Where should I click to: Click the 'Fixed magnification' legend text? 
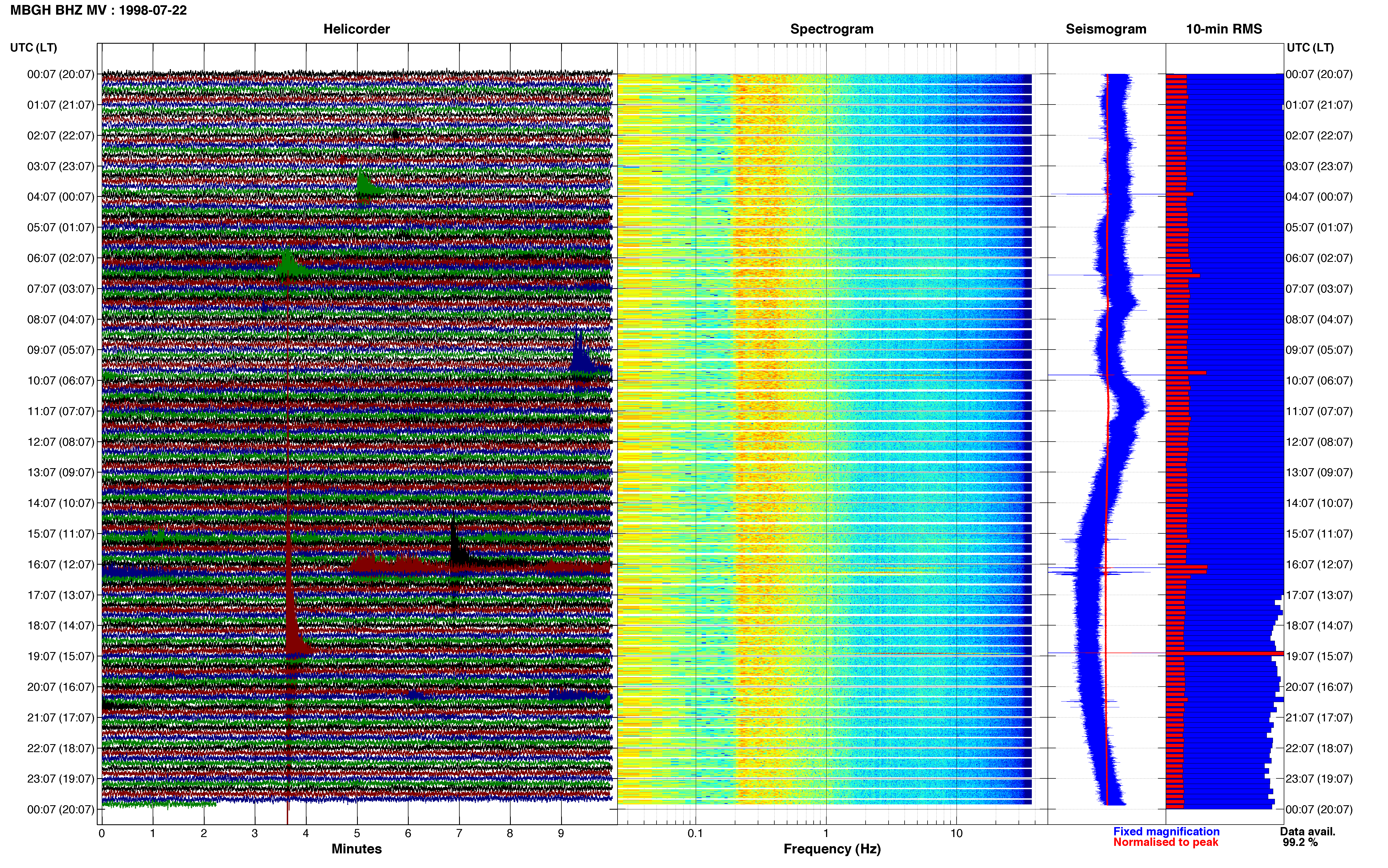coord(1166,831)
